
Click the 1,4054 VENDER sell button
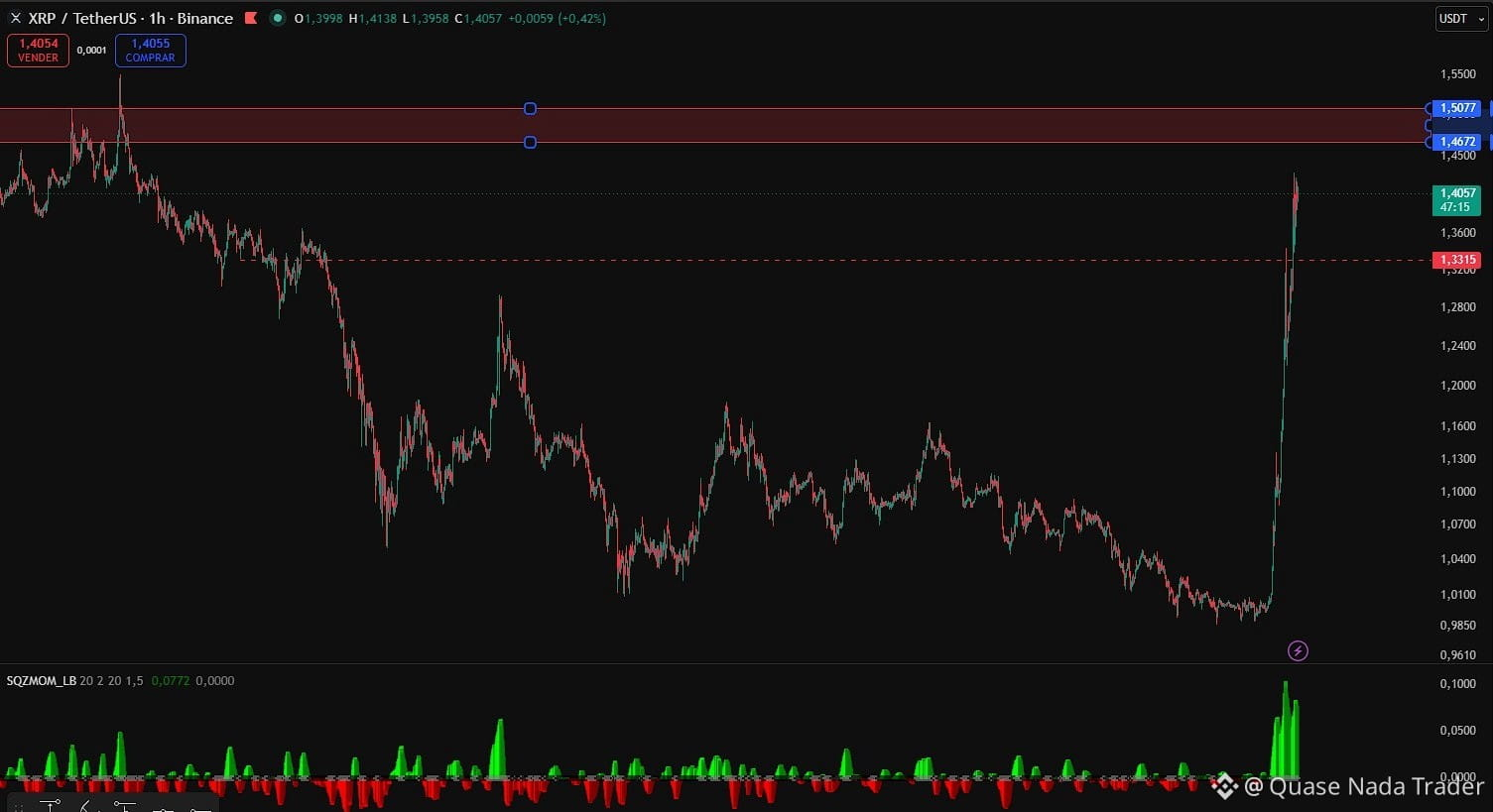click(38, 51)
